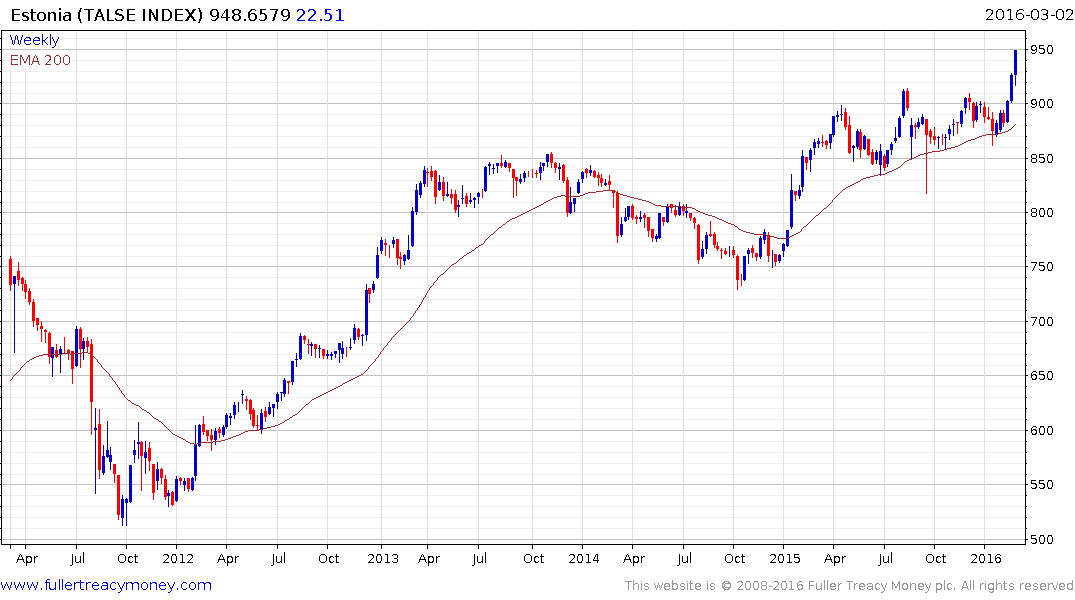The height and width of the screenshot is (600, 1075).
Task: Click the 600 price axis label
Action: (x=1041, y=431)
